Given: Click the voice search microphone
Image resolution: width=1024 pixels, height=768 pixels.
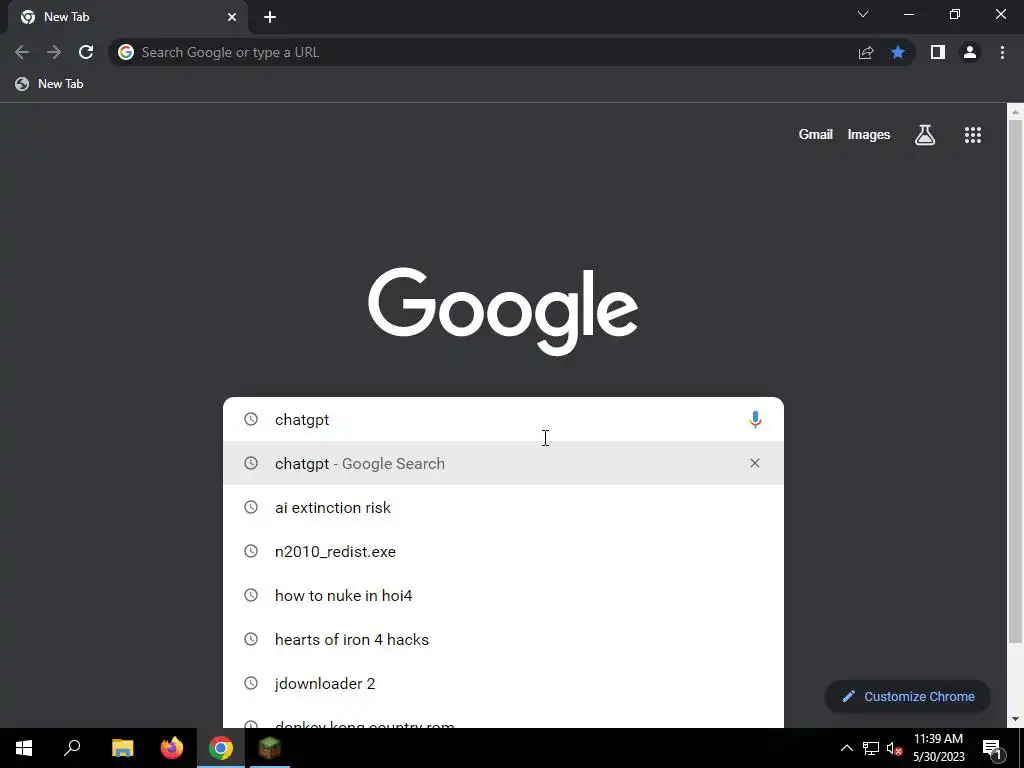Looking at the screenshot, I should click(x=755, y=419).
